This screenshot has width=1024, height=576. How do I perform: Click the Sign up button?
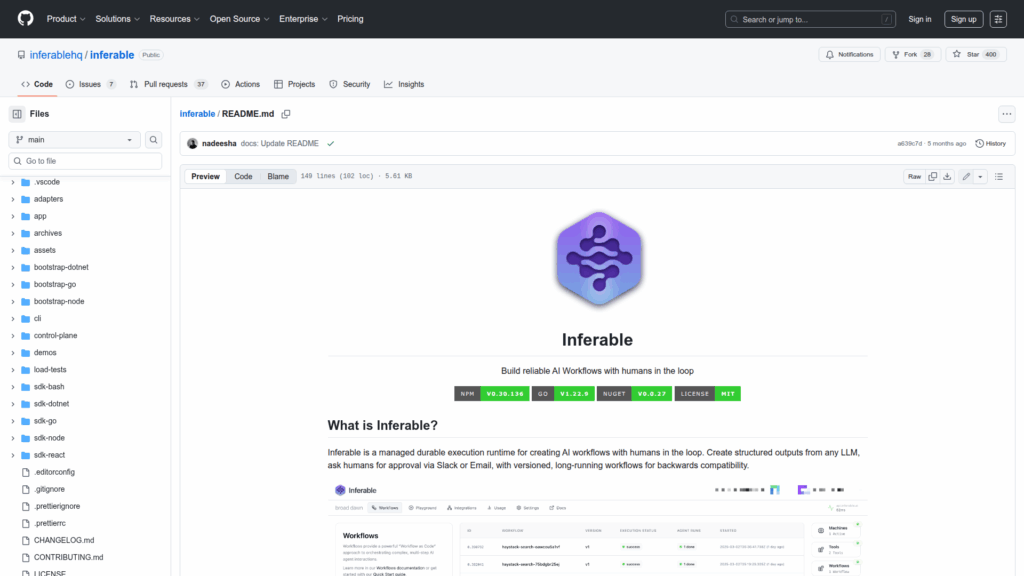coord(964,19)
